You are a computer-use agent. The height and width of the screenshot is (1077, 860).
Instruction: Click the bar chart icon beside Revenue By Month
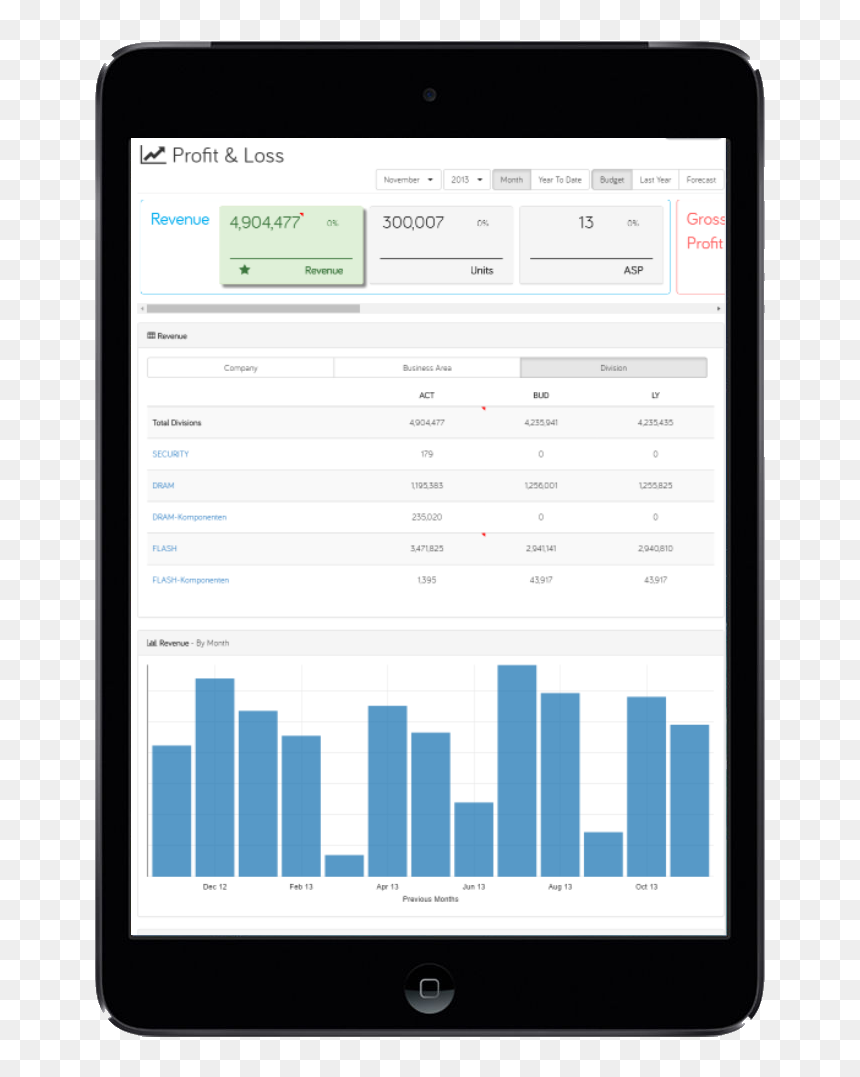click(x=151, y=643)
